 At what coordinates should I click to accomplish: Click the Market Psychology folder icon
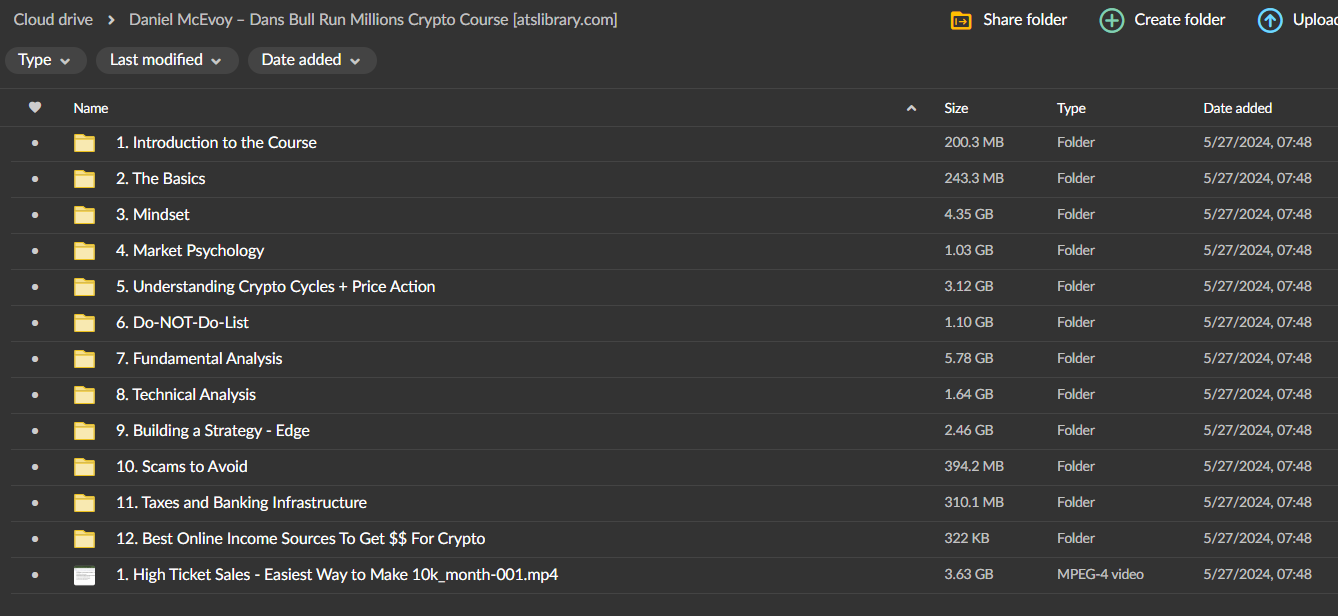(84, 251)
